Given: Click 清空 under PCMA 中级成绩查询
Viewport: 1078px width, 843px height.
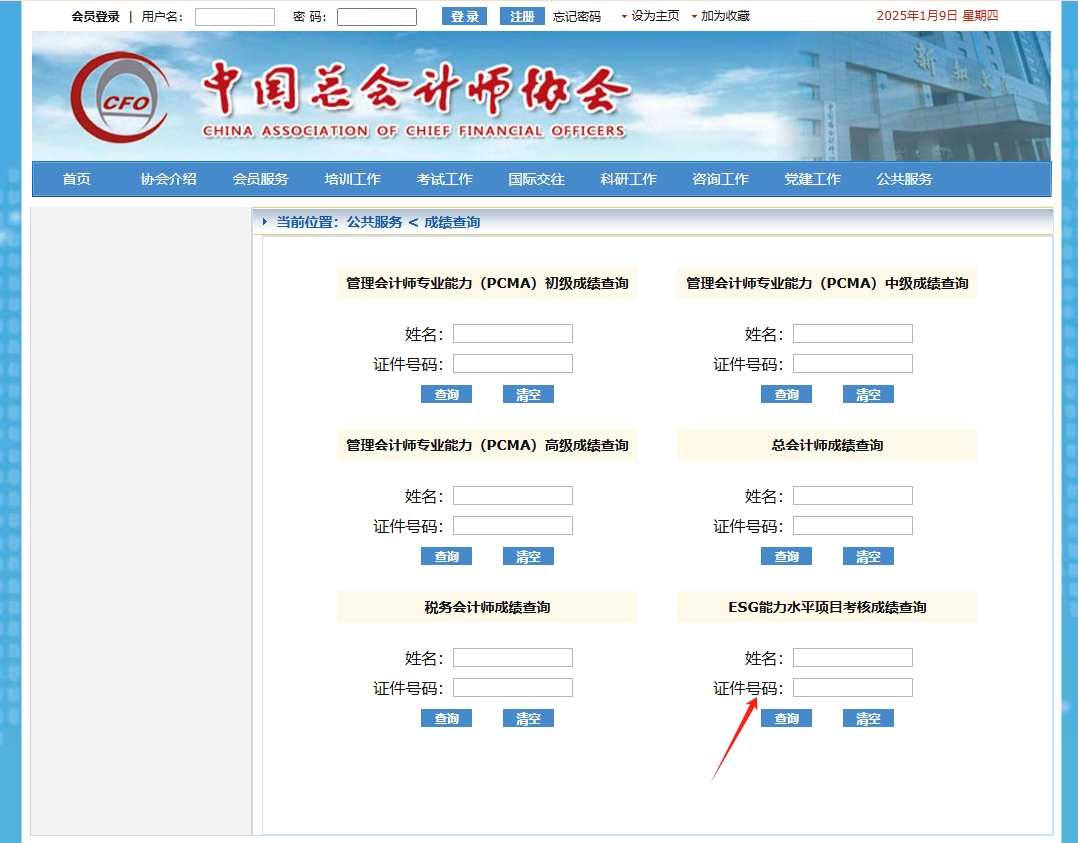Looking at the screenshot, I should click(x=868, y=394).
